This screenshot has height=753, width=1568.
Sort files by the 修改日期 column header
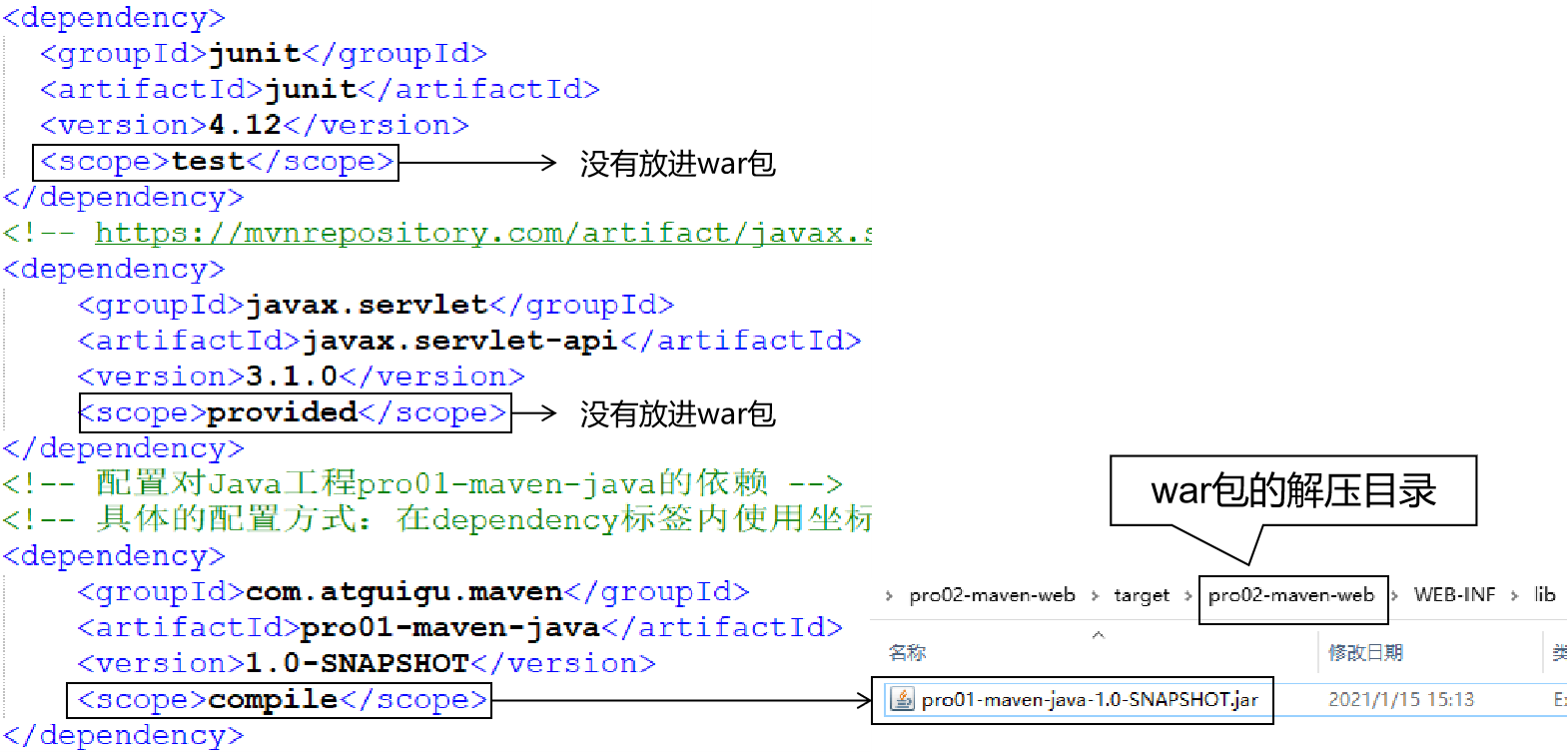(x=1365, y=653)
